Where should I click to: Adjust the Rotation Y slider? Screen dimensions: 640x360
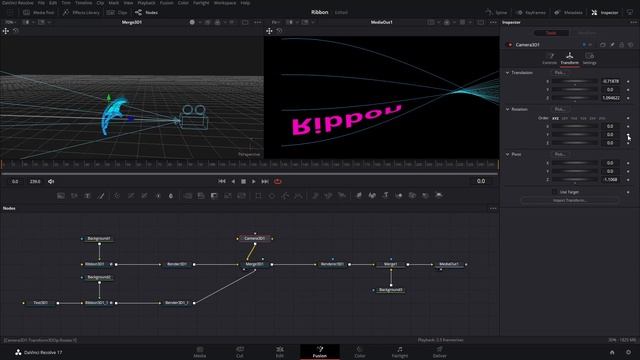coord(575,135)
